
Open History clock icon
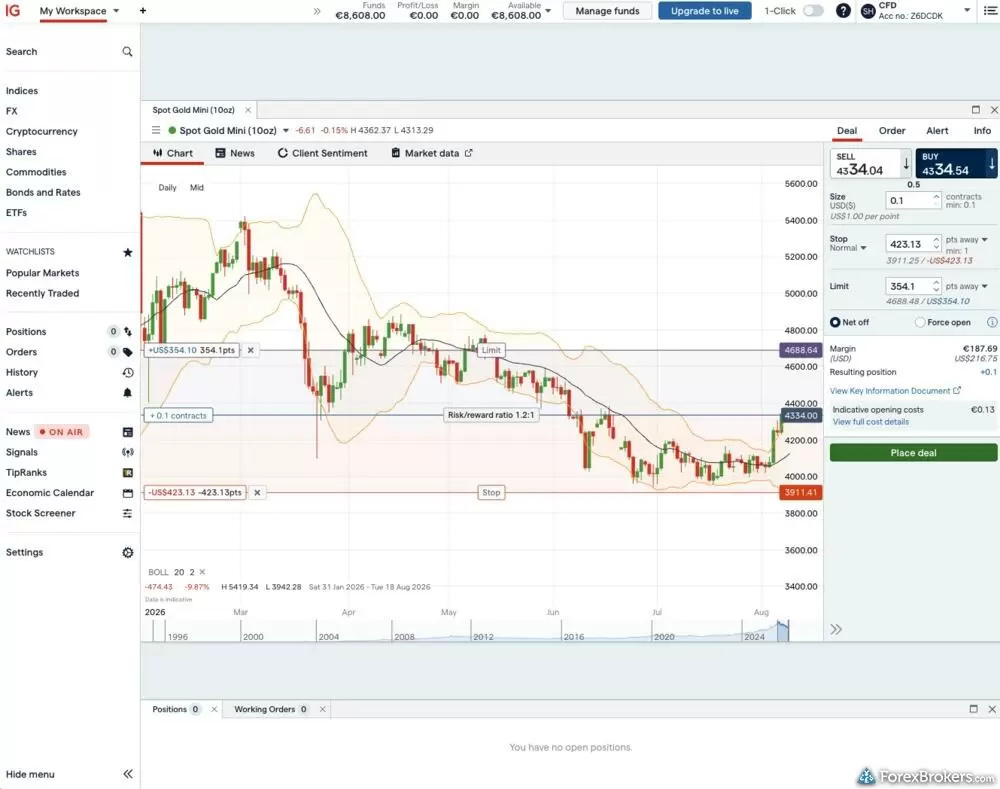pyautogui.click(x=128, y=372)
